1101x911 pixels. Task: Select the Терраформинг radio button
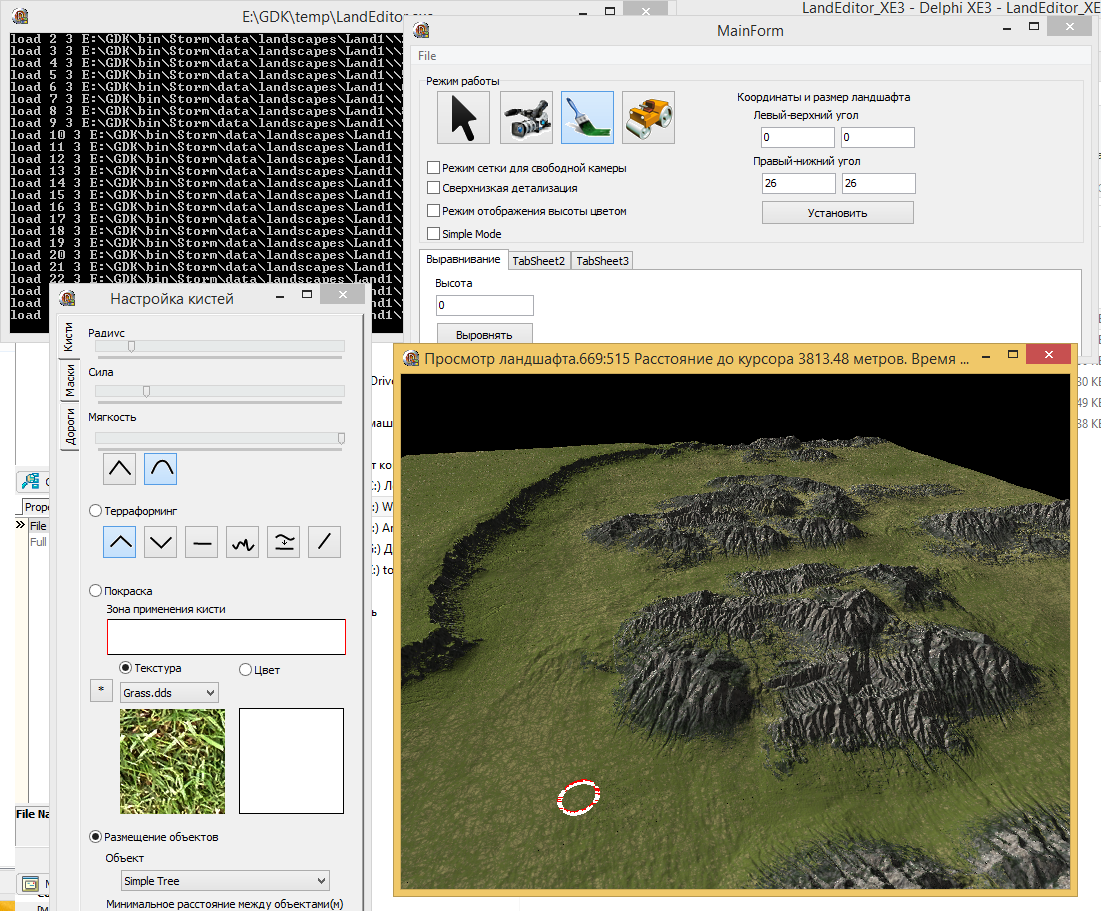click(96, 510)
